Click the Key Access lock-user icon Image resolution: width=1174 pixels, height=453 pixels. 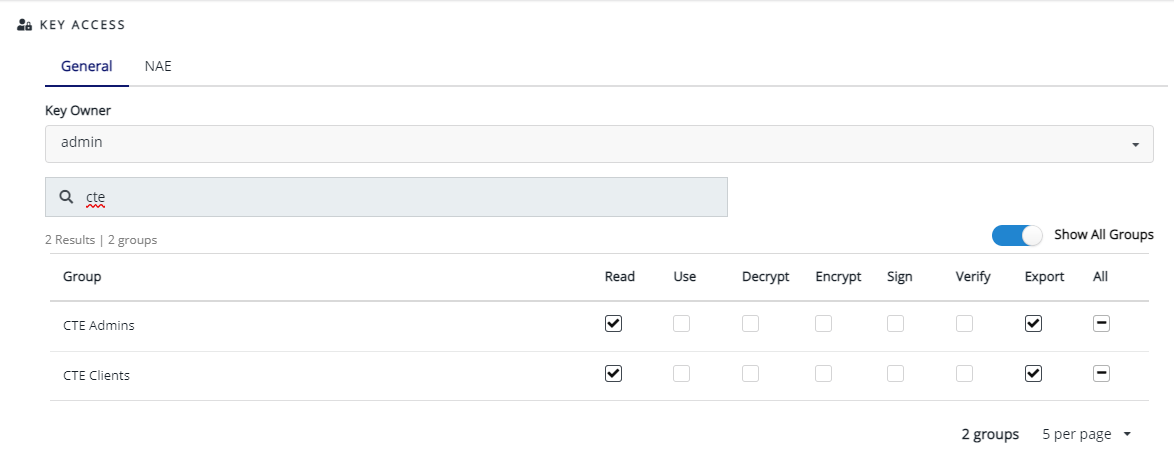pyautogui.click(x=26, y=24)
